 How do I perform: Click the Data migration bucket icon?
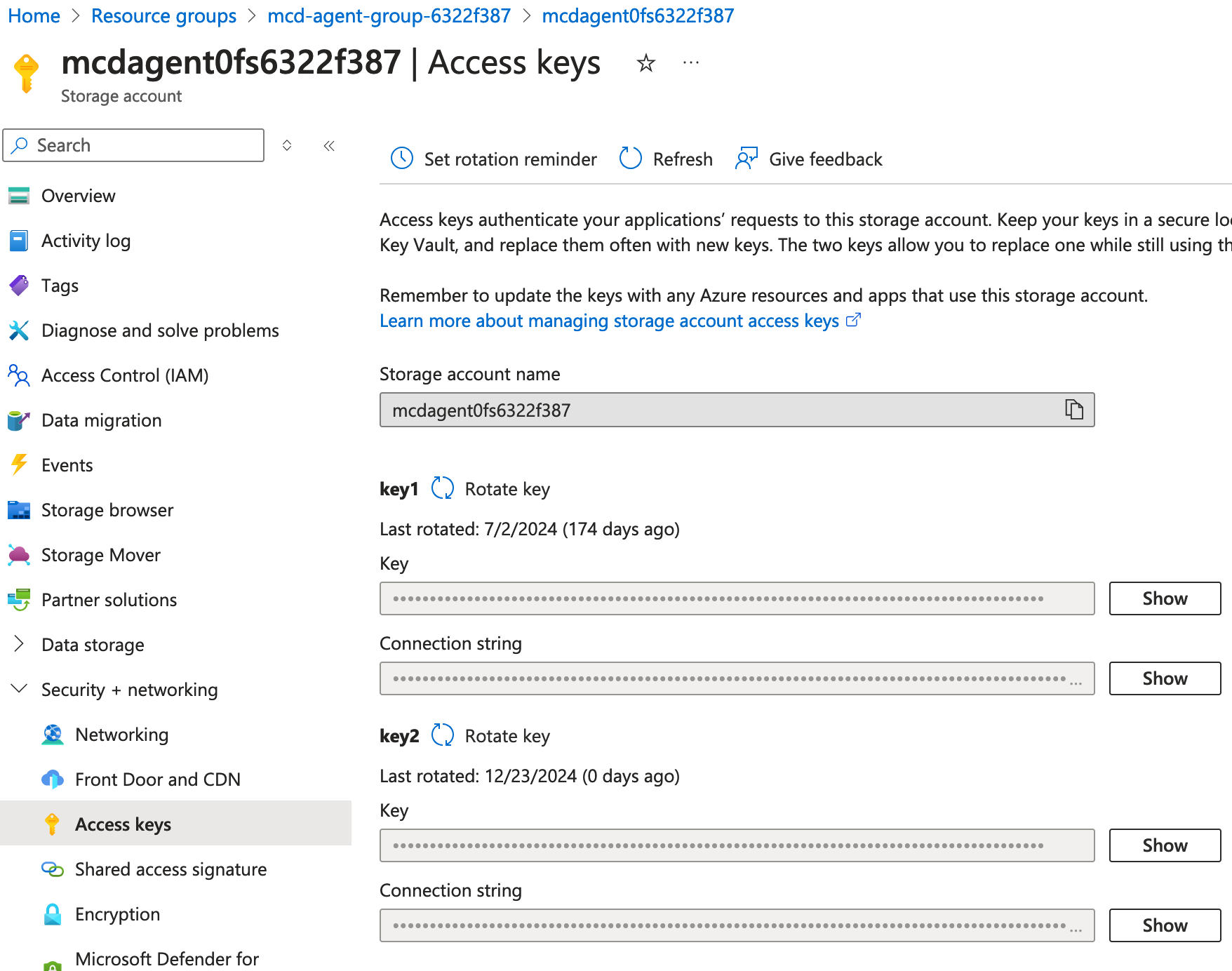click(x=19, y=420)
